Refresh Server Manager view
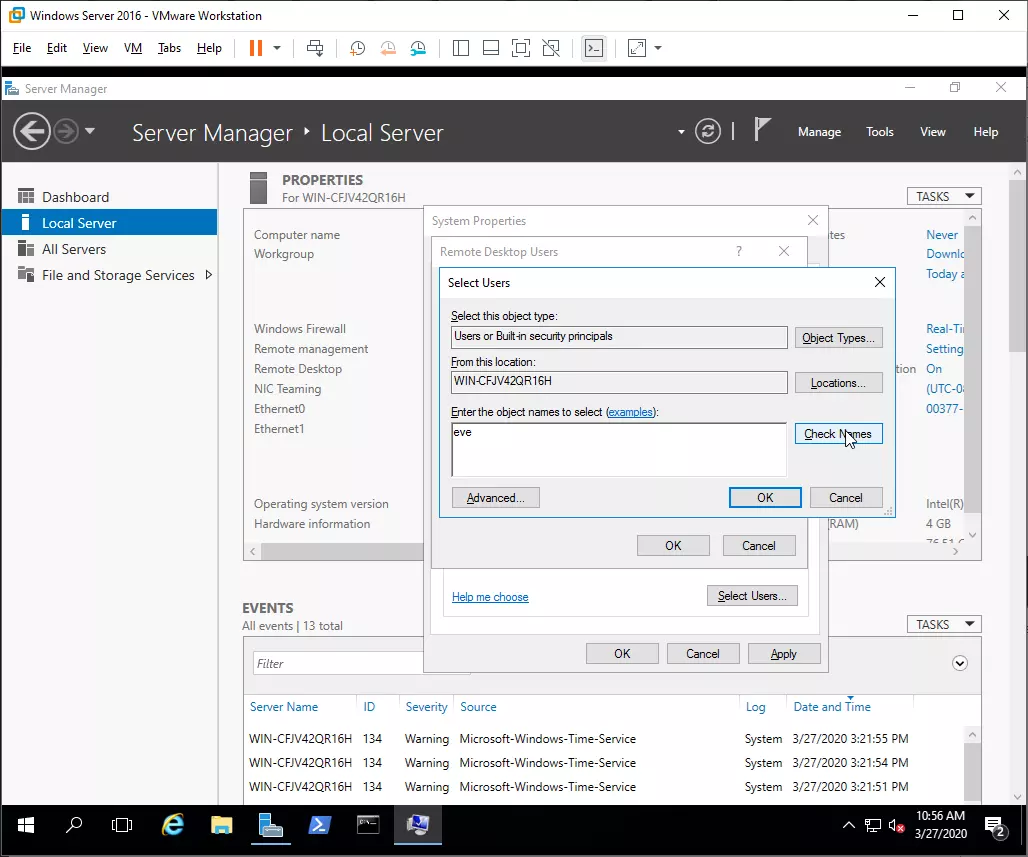This screenshot has width=1028, height=857. [708, 131]
